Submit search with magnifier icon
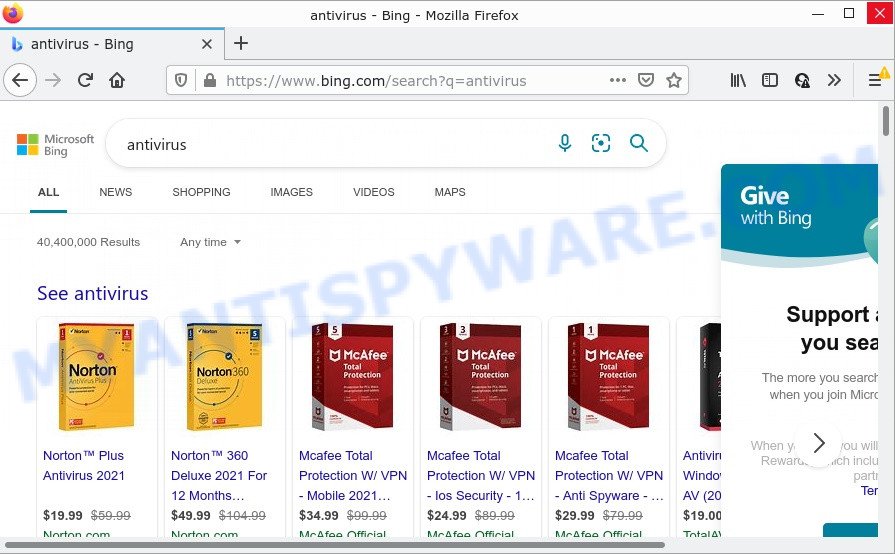Screen dimensions: 895x554 click(639, 143)
